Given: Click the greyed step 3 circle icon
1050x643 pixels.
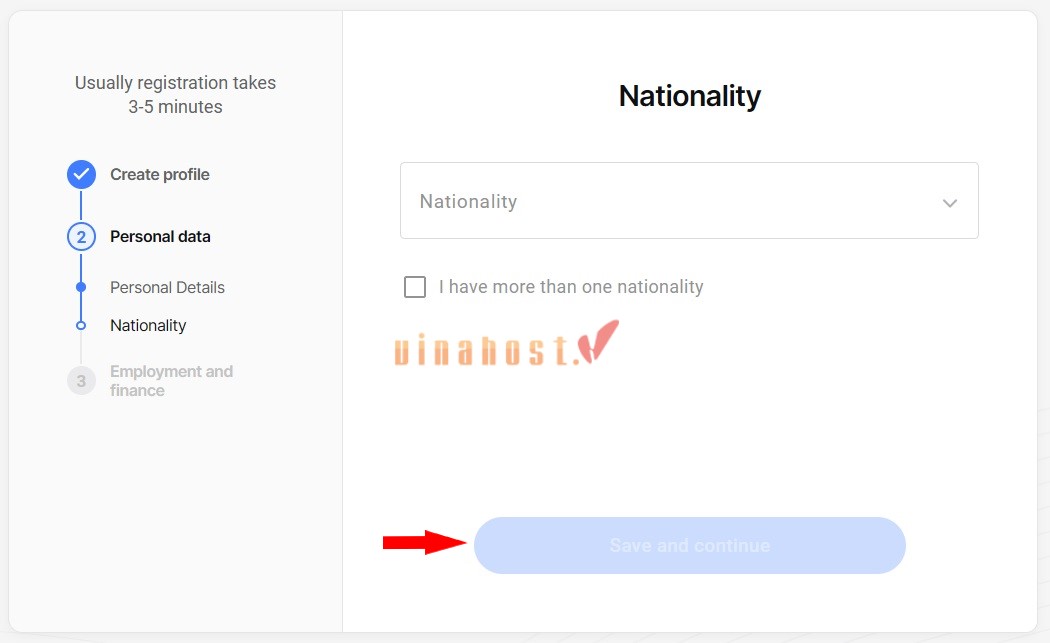Looking at the screenshot, I should [x=81, y=381].
